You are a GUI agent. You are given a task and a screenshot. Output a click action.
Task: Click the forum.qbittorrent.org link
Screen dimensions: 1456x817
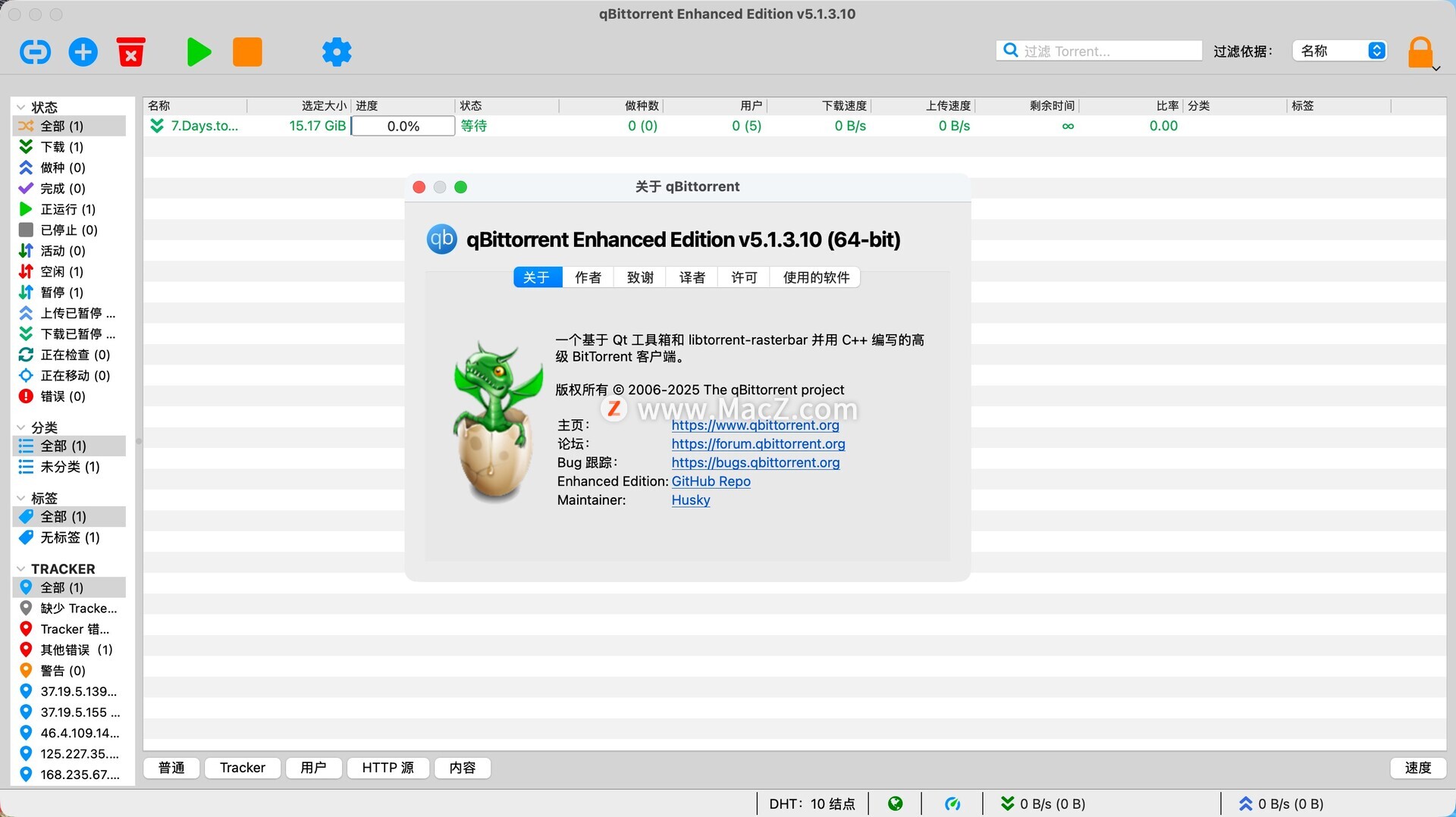[x=758, y=444]
